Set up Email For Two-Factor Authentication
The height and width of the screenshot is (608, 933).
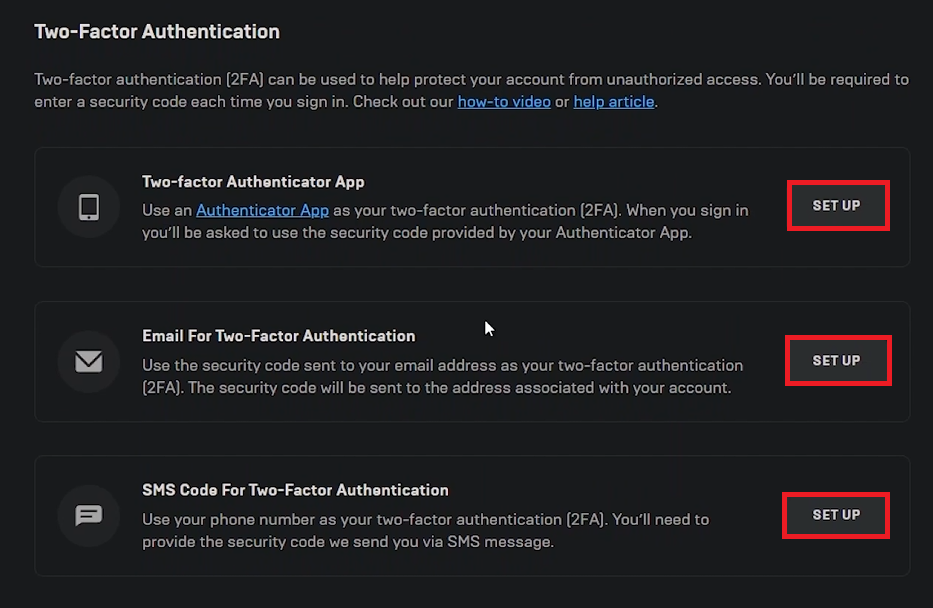pos(837,360)
